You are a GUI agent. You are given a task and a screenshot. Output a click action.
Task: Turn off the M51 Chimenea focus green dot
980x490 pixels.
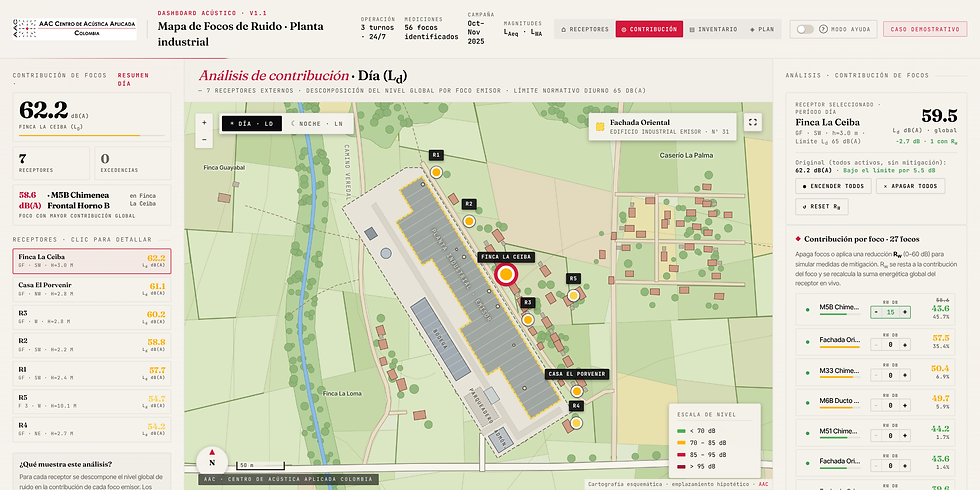pyautogui.click(x=808, y=431)
